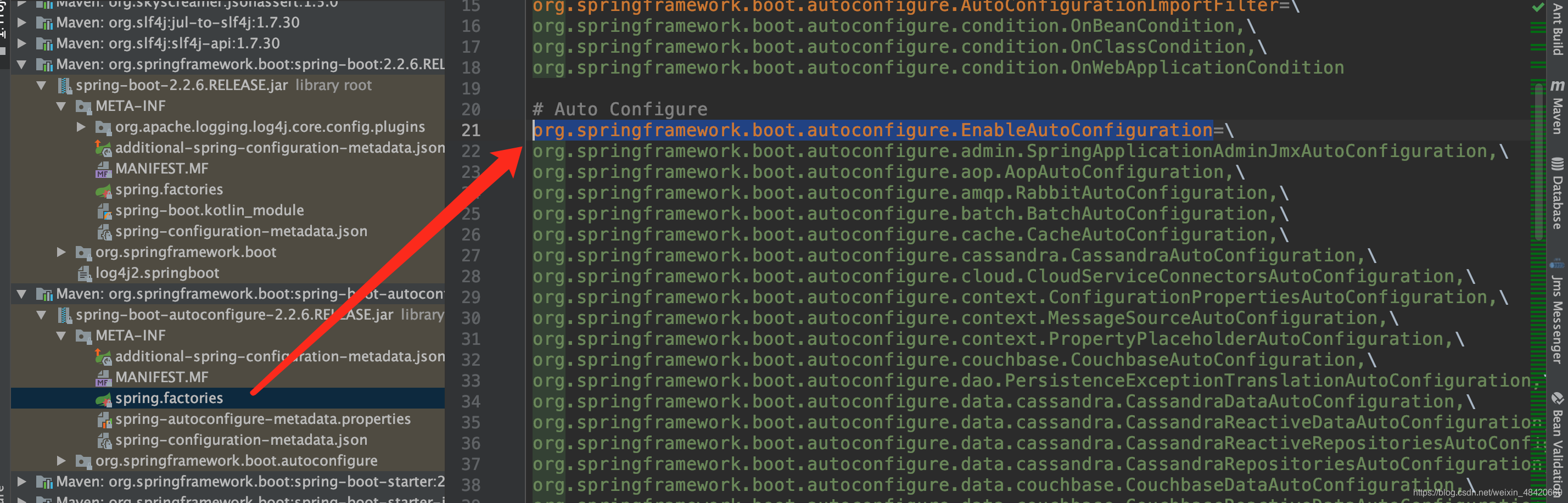Image resolution: width=1568 pixels, height=503 pixels.
Task: Select MANIFEST.MF in autoconfigure jar
Action: 162,378
